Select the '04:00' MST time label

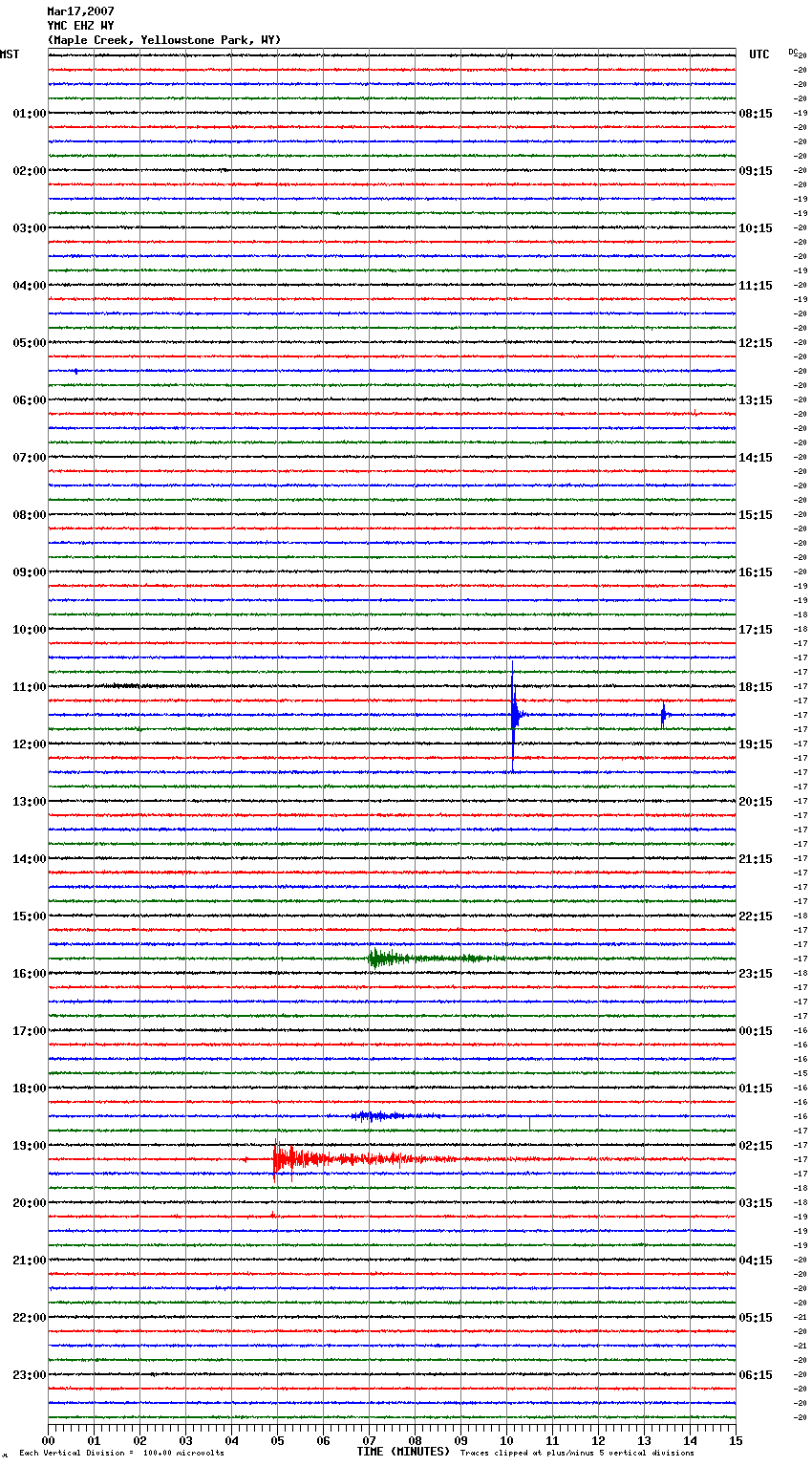click(x=29, y=286)
